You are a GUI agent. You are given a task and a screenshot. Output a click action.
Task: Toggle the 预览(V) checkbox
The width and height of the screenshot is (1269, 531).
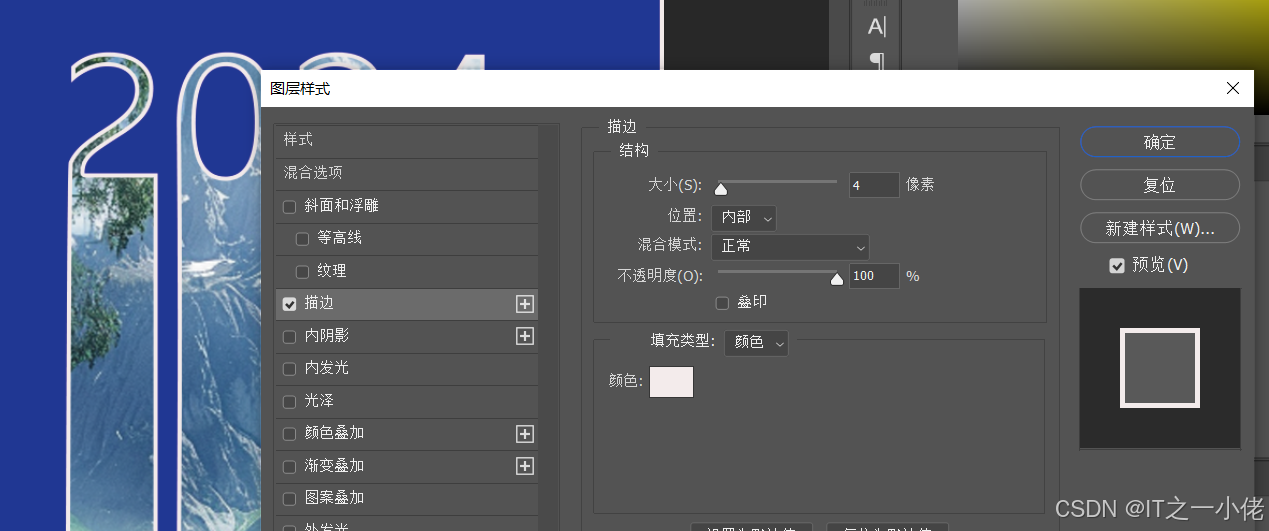(1117, 266)
